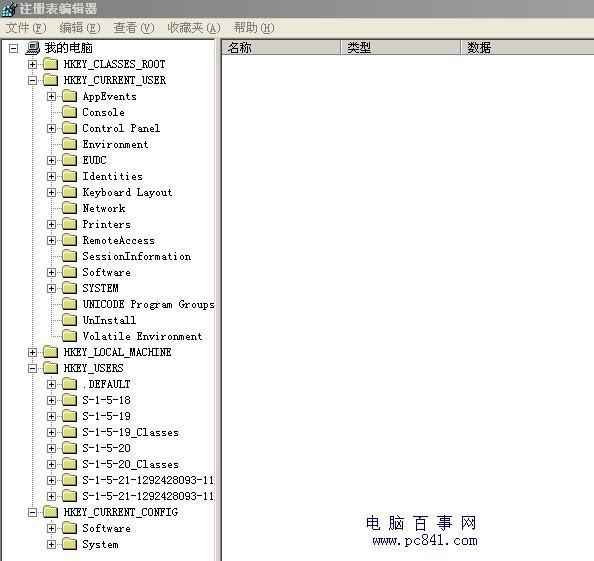The width and height of the screenshot is (594, 561).
Task: Select the S-1-5-19_Classes key
Action: point(130,432)
